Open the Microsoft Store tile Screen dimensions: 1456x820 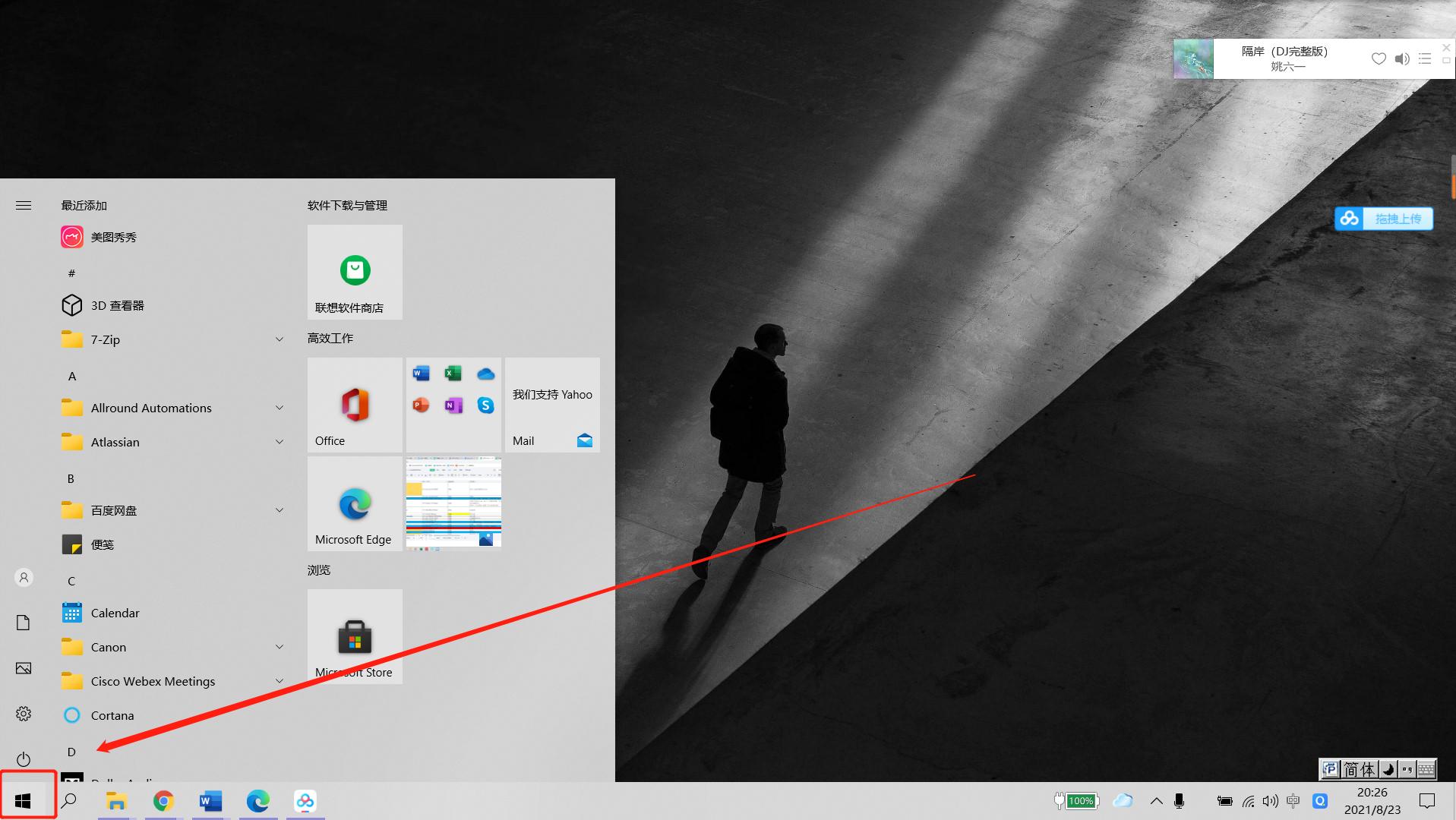355,636
